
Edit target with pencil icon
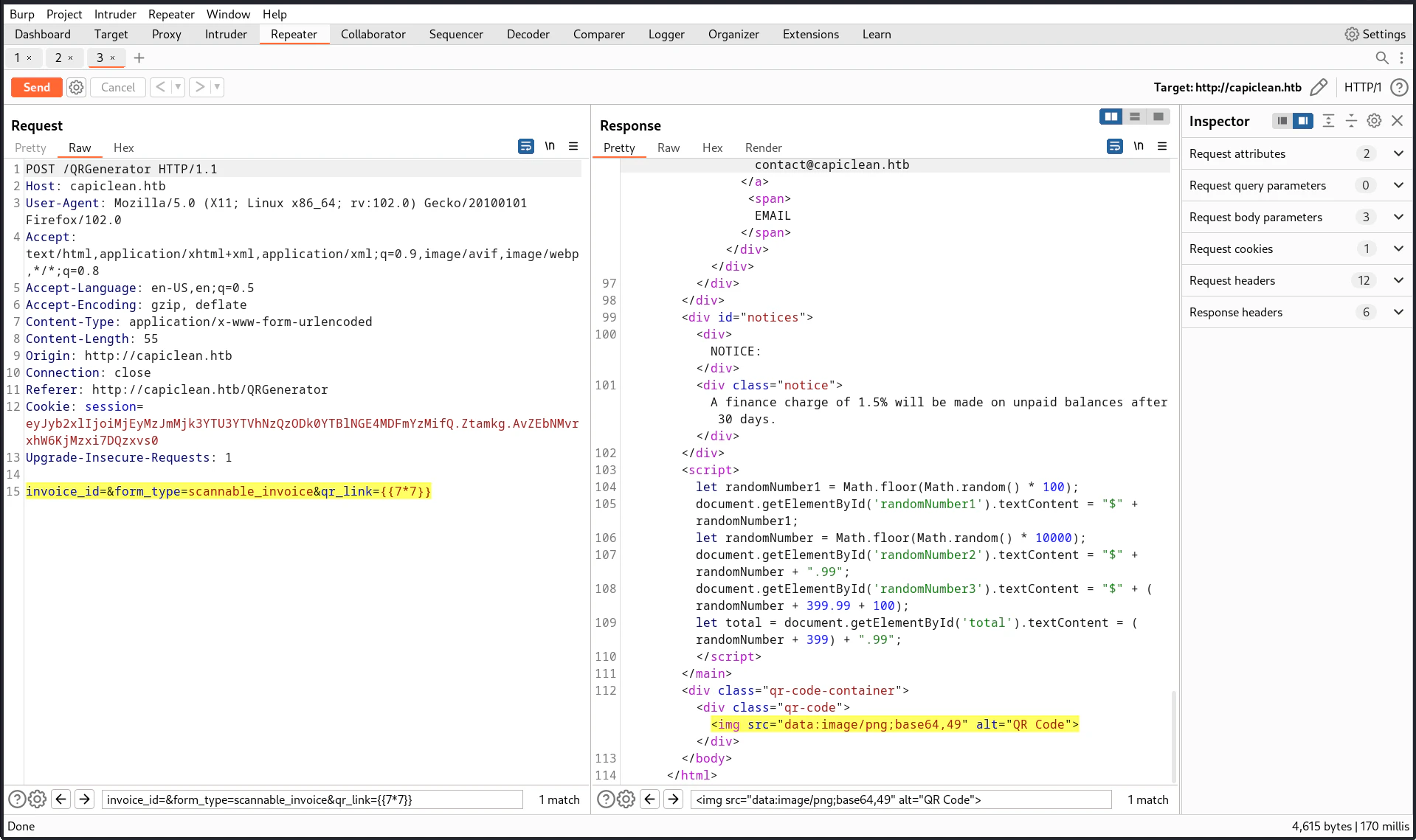click(1319, 87)
